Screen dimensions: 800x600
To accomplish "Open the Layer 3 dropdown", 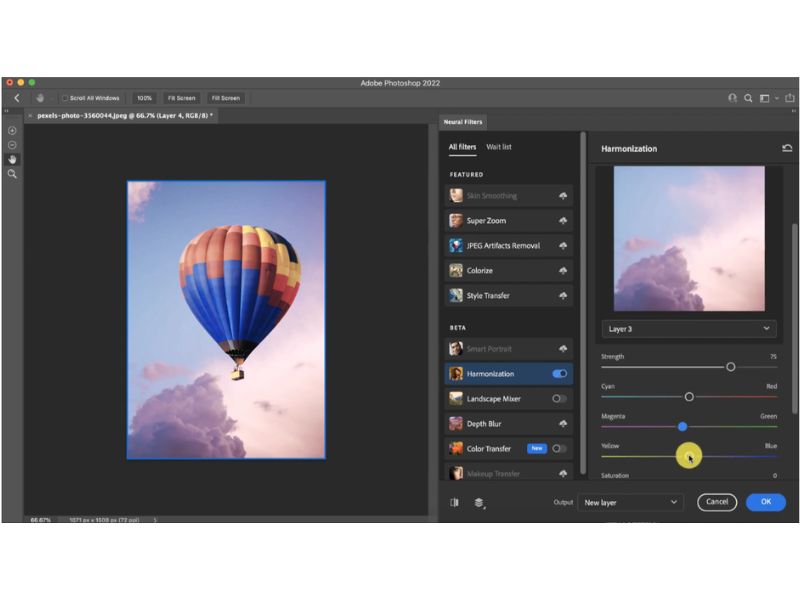I will [x=688, y=328].
